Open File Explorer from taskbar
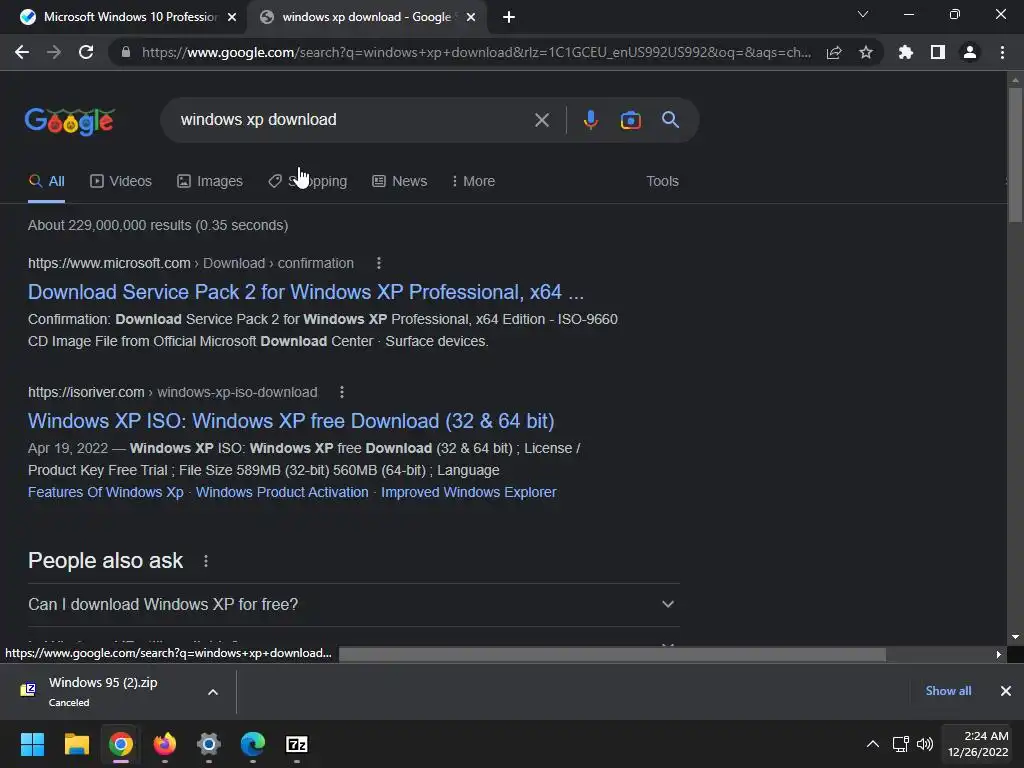The image size is (1024, 768). (76, 744)
